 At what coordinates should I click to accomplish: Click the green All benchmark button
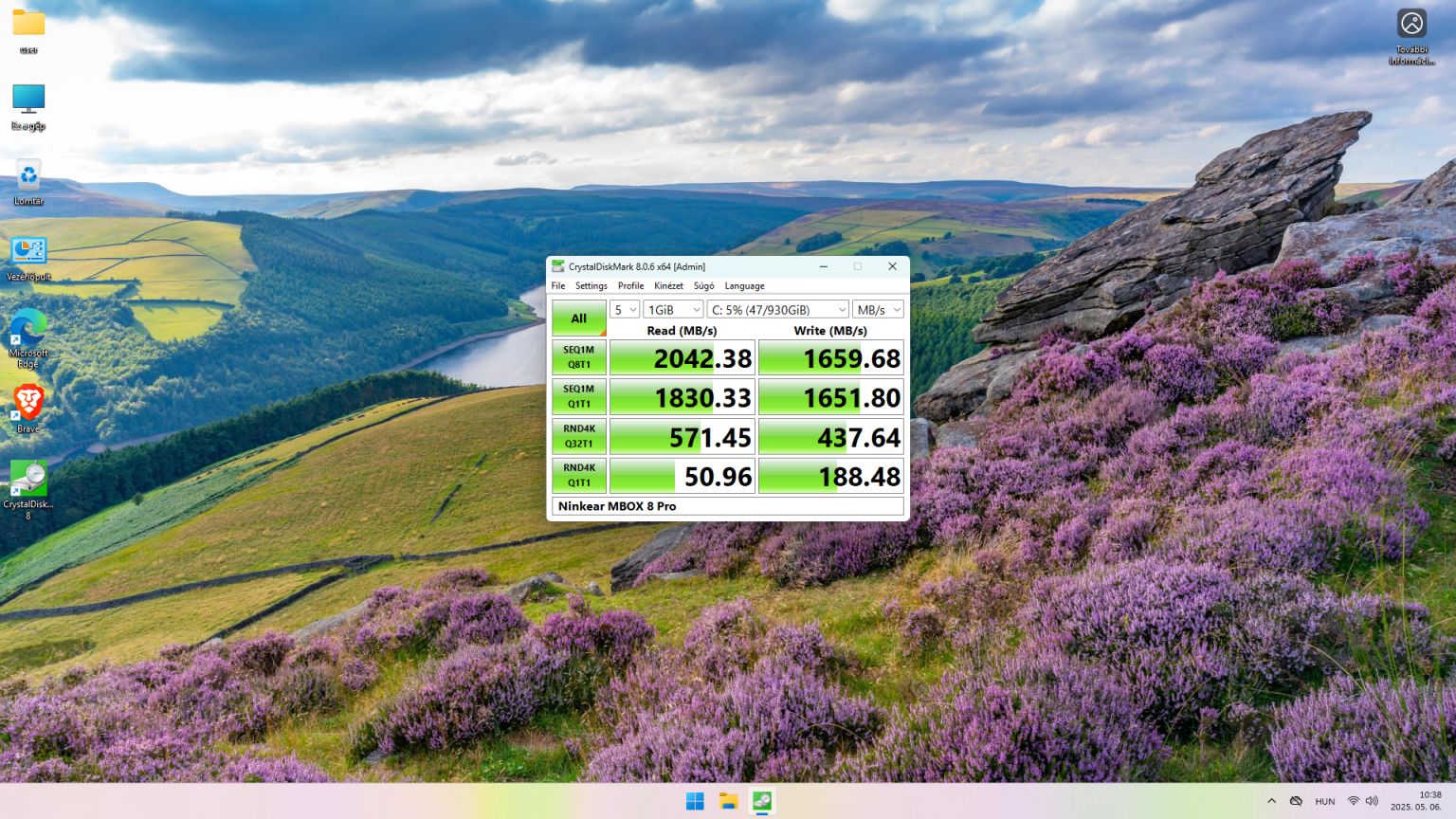coord(579,318)
